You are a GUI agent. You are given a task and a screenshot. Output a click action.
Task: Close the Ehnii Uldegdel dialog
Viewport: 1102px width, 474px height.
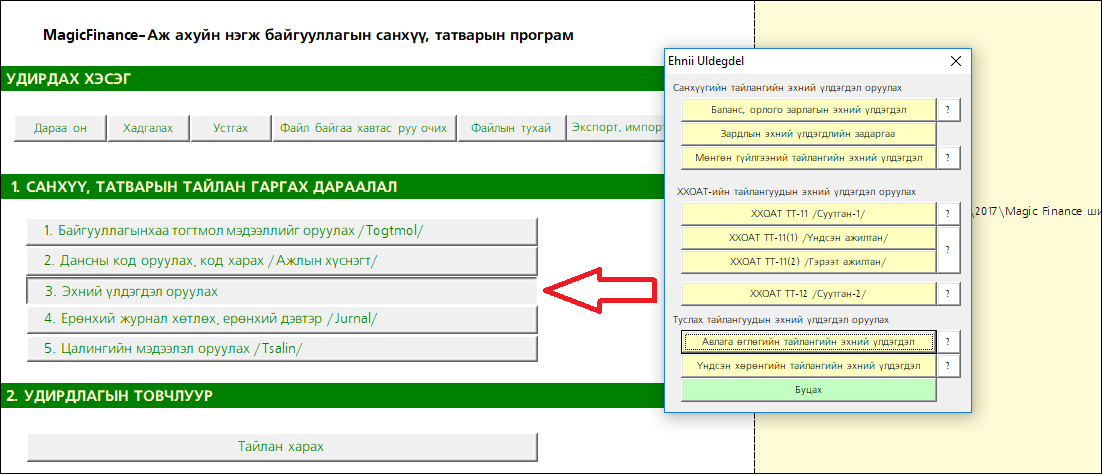[954, 61]
